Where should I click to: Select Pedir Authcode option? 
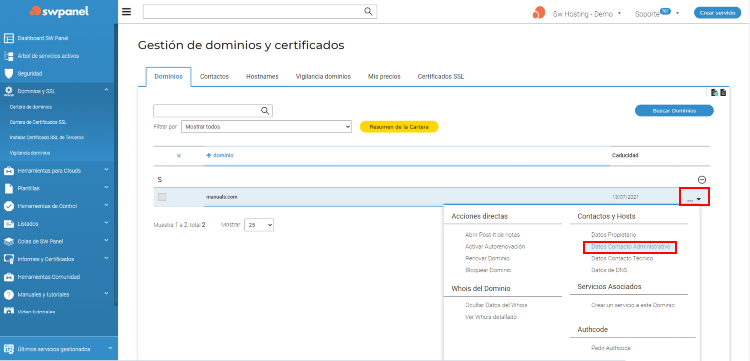pyautogui.click(x=611, y=348)
